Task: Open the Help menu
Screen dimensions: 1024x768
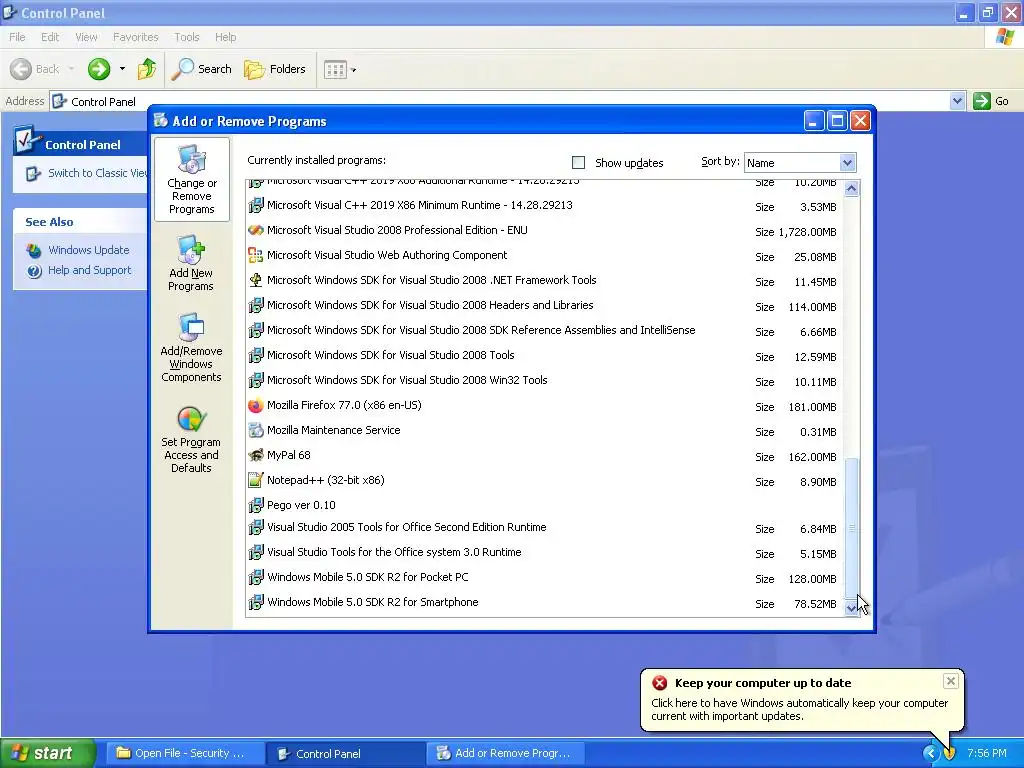Action: pos(225,37)
